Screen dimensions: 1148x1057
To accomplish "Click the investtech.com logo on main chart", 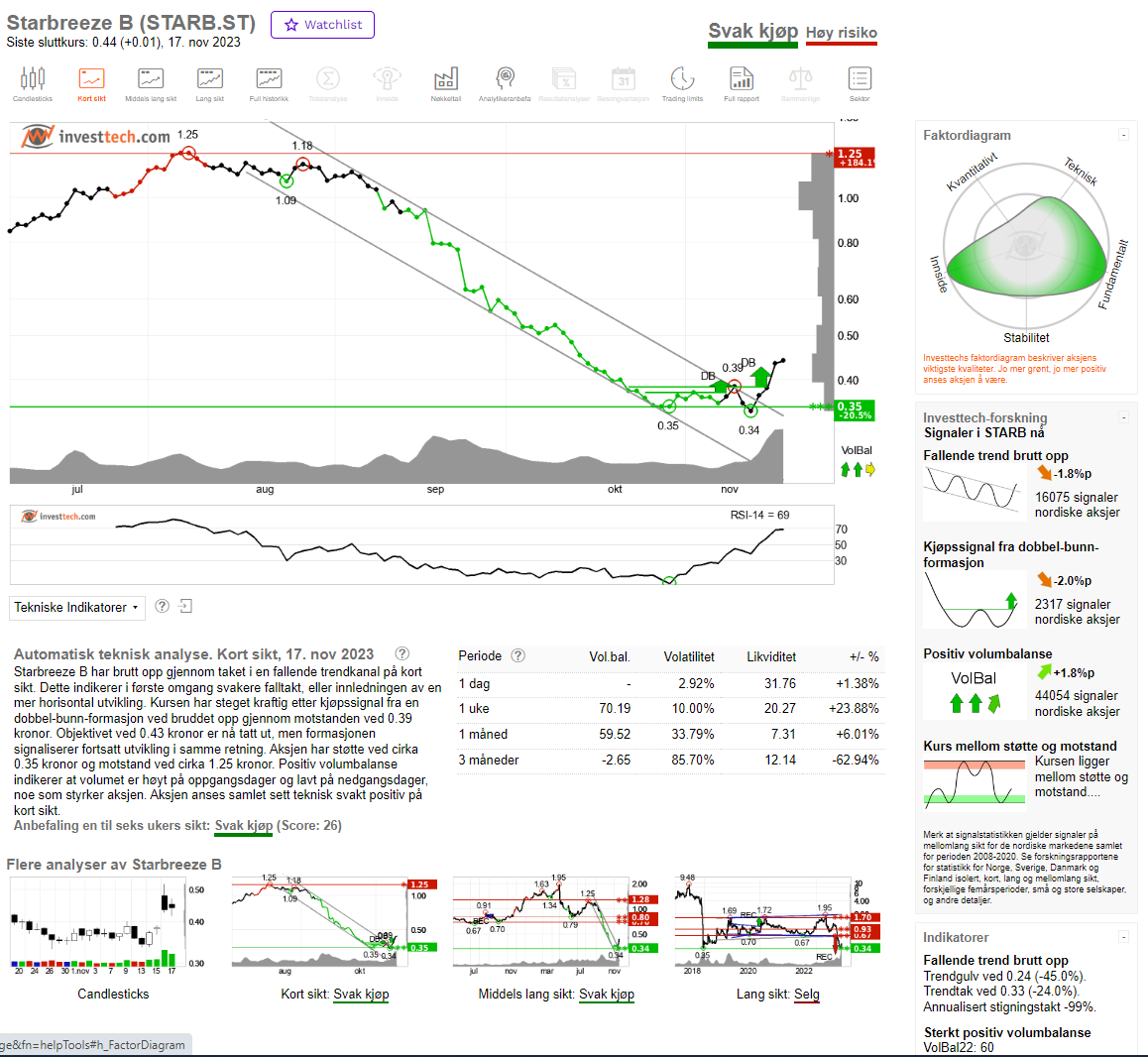I will pos(96,136).
